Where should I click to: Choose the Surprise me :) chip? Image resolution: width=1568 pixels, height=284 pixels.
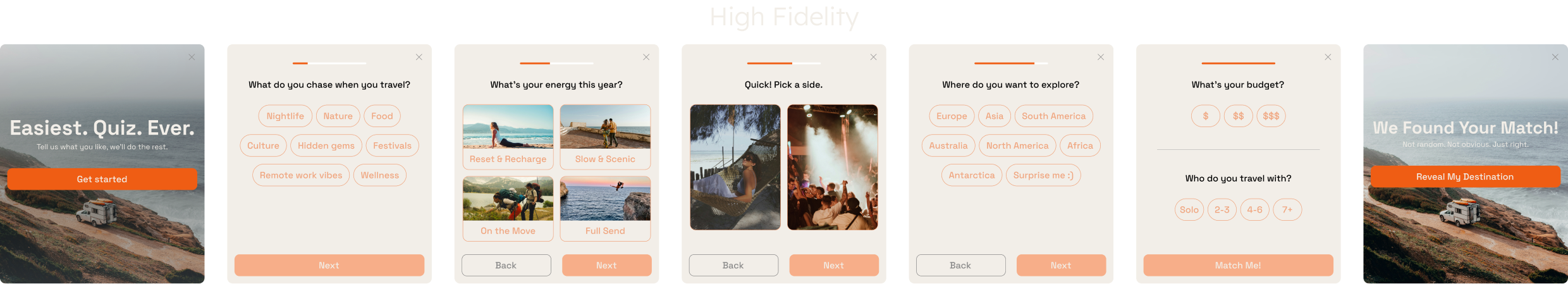(x=1043, y=175)
